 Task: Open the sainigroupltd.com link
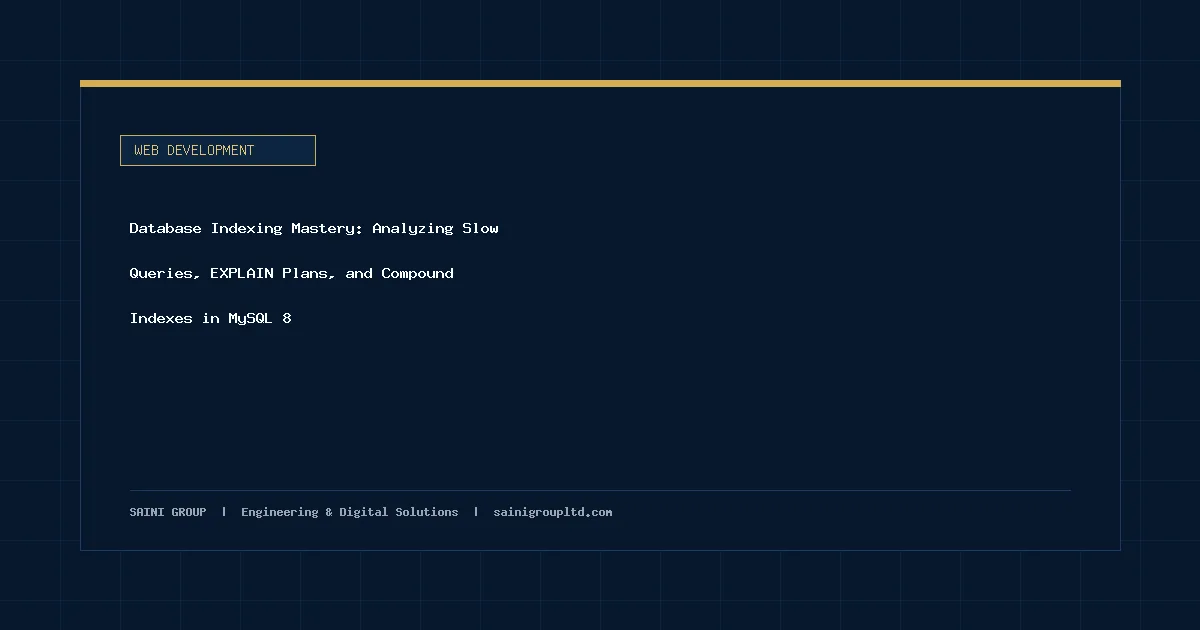553,512
